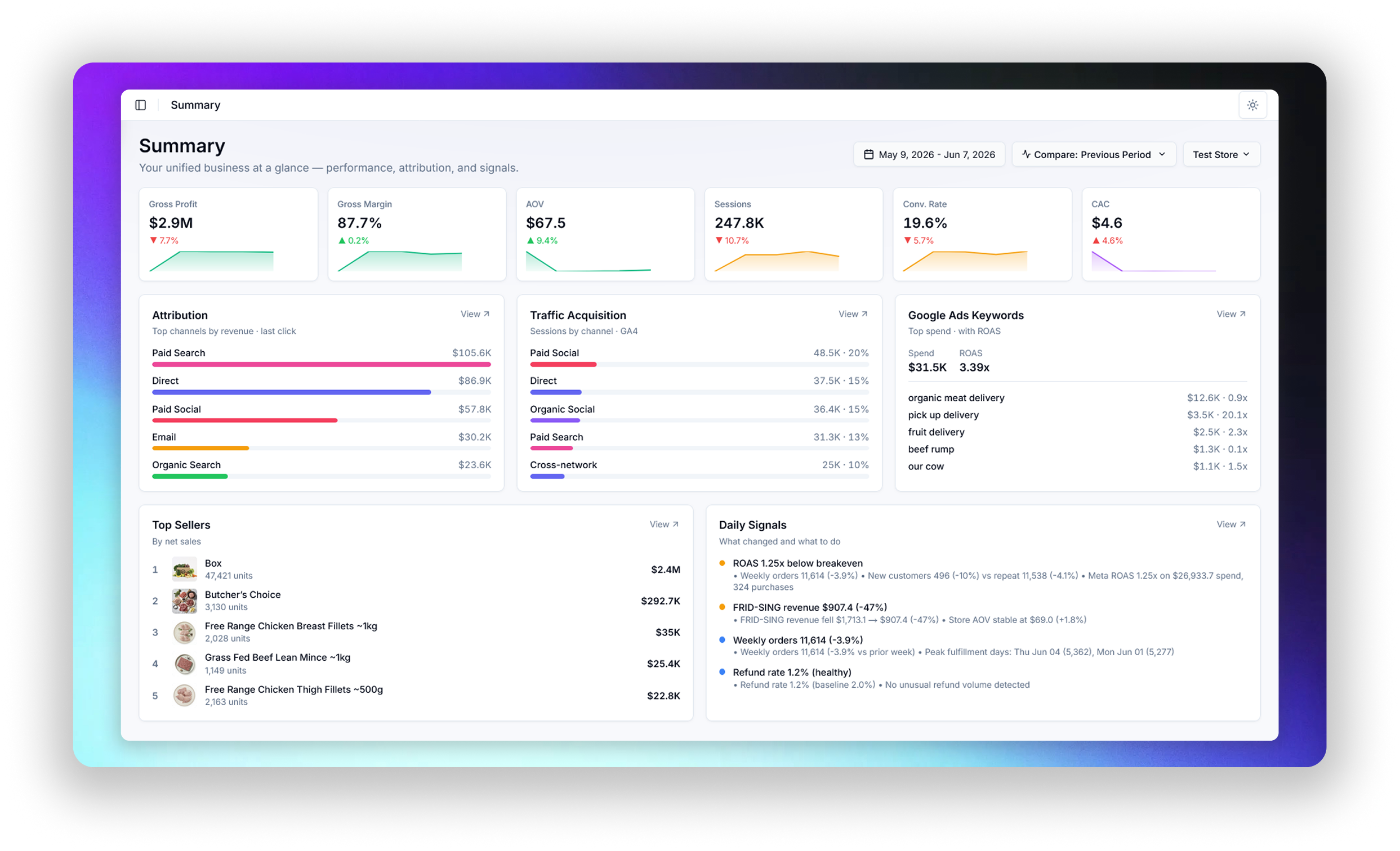Click the CAC $4.6 value
Viewport: 1400px width, 851px height.
pyautogui.click(x=1106, y=223)
